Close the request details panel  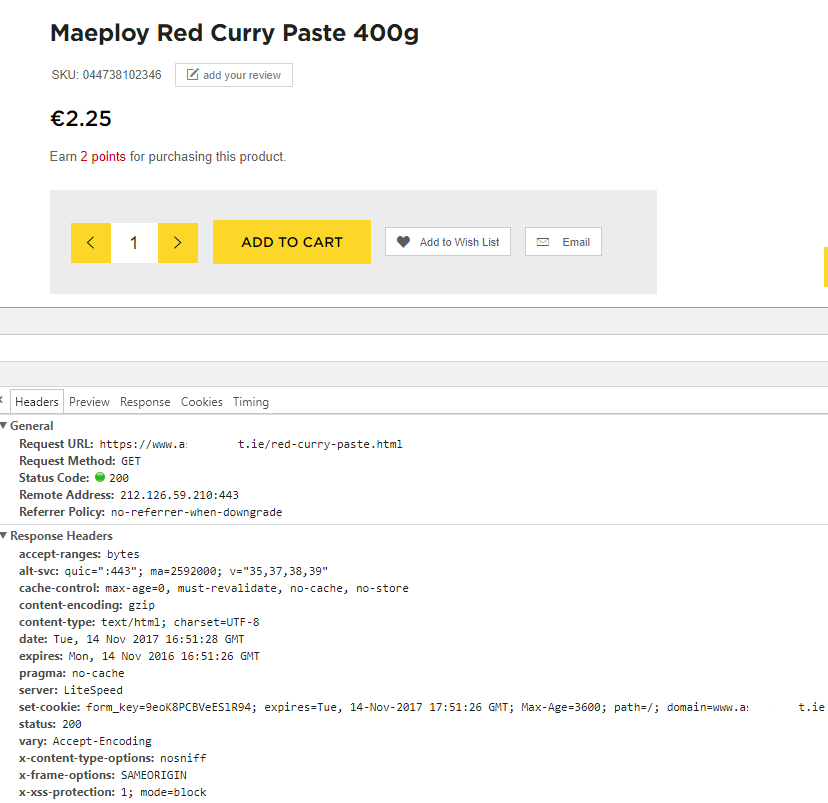coord(2,400)
